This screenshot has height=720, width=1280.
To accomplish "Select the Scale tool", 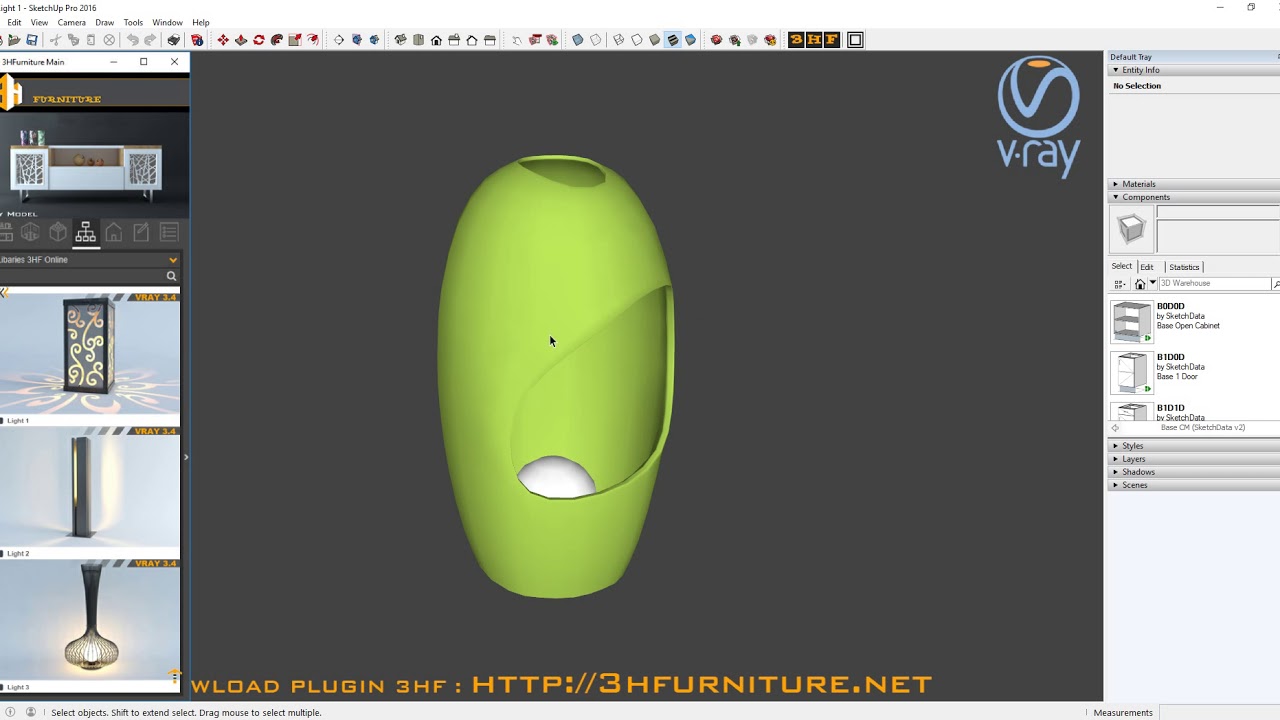I will click(295, 40).
